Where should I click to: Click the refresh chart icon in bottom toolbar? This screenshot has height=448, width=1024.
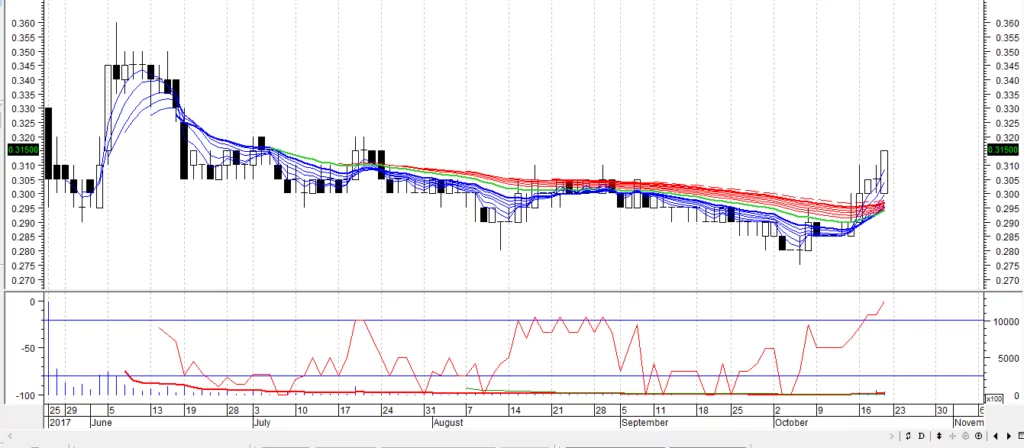908,436
